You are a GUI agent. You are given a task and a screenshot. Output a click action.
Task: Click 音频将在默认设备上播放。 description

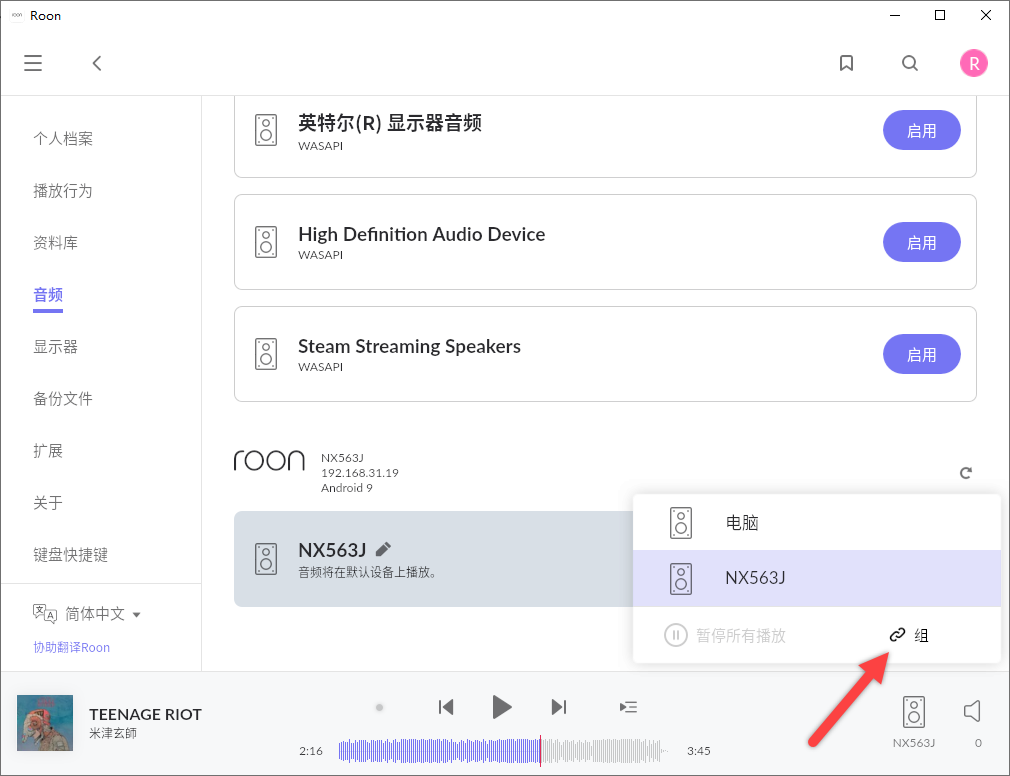pos(368,572)
